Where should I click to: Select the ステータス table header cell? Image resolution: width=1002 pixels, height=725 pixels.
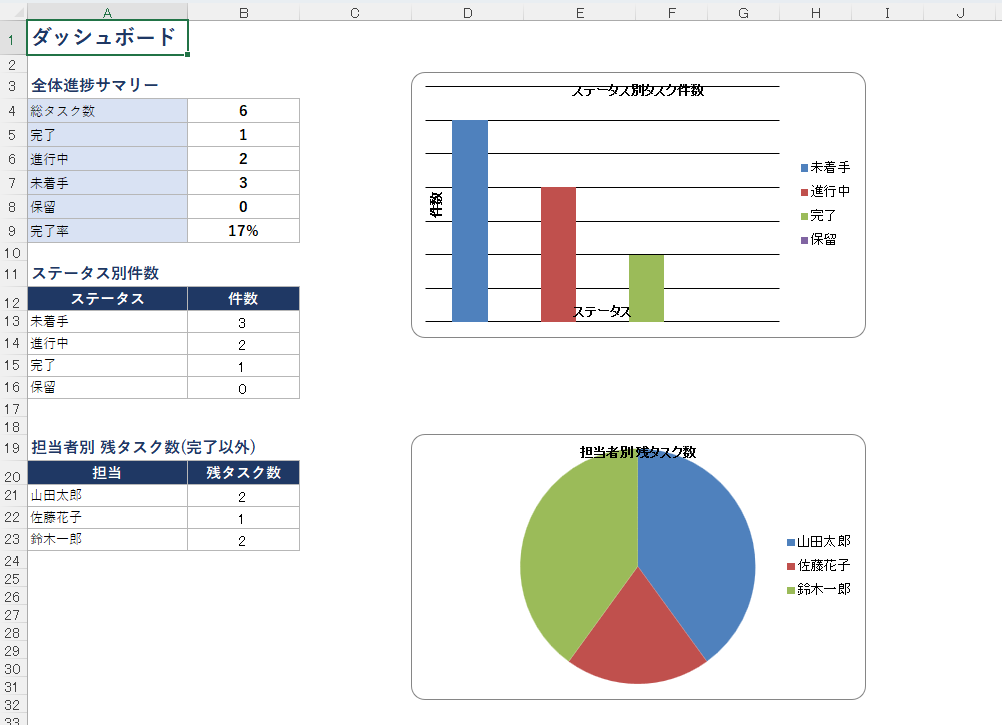point(107,298)
